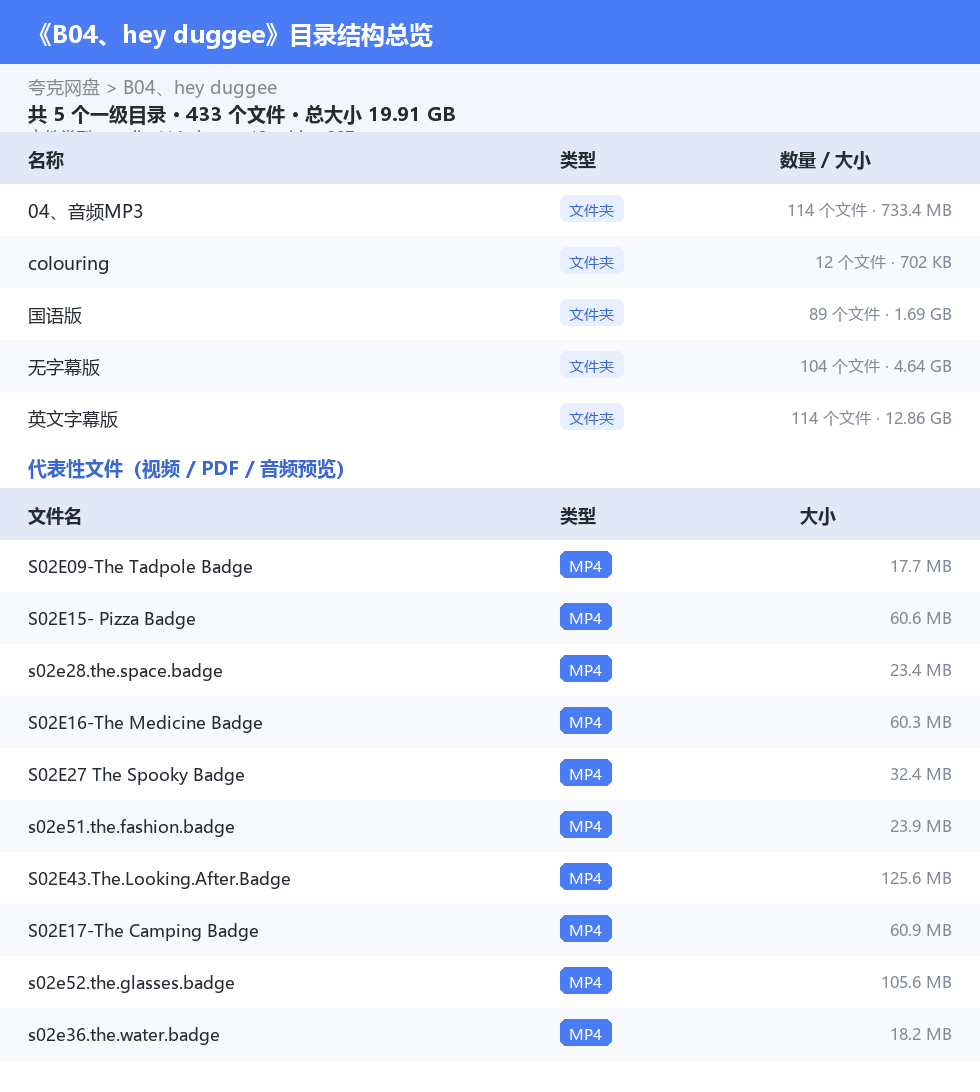Select the 60.9 MB size value
Screen dimensions: 980x1092
[921, 930]
